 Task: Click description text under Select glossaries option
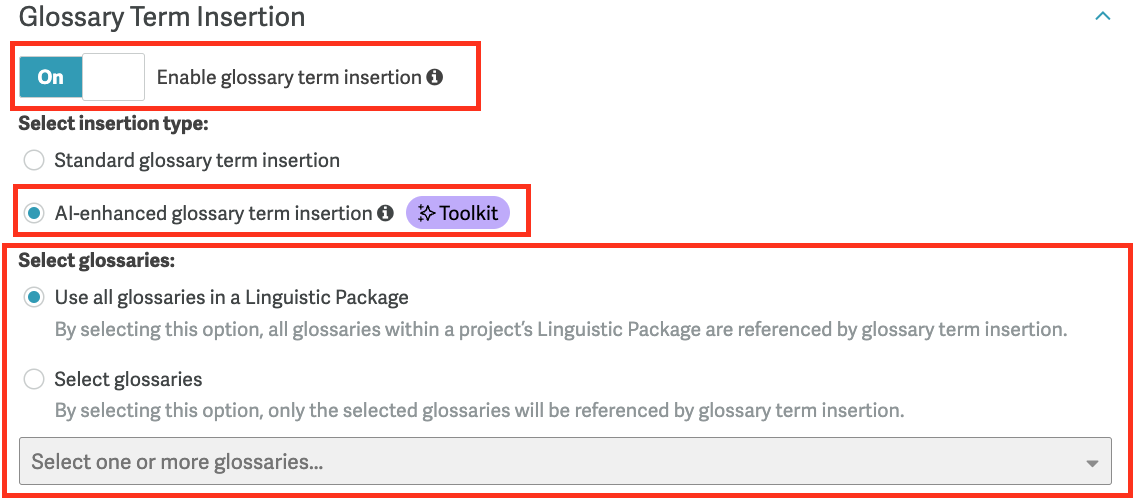click(480, 410)
